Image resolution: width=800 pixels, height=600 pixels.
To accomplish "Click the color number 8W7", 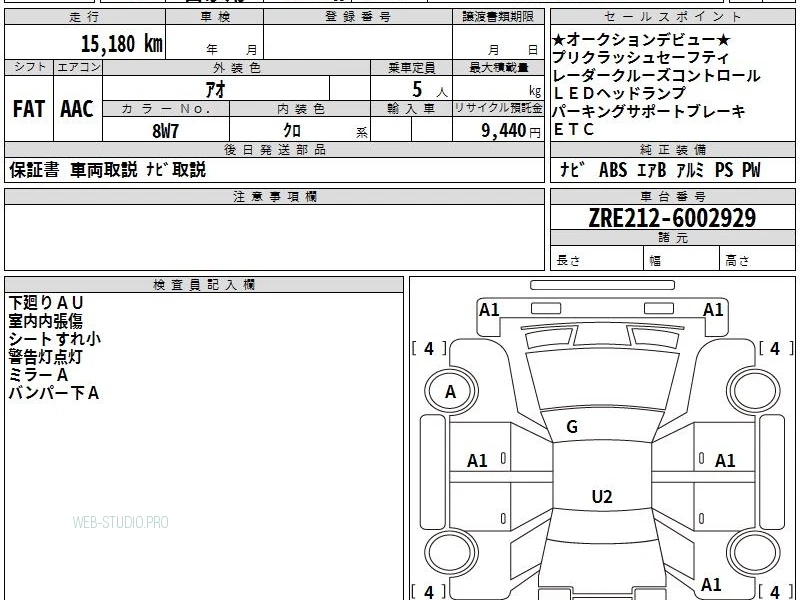I will pyautogui.click(x=165, y=131).
